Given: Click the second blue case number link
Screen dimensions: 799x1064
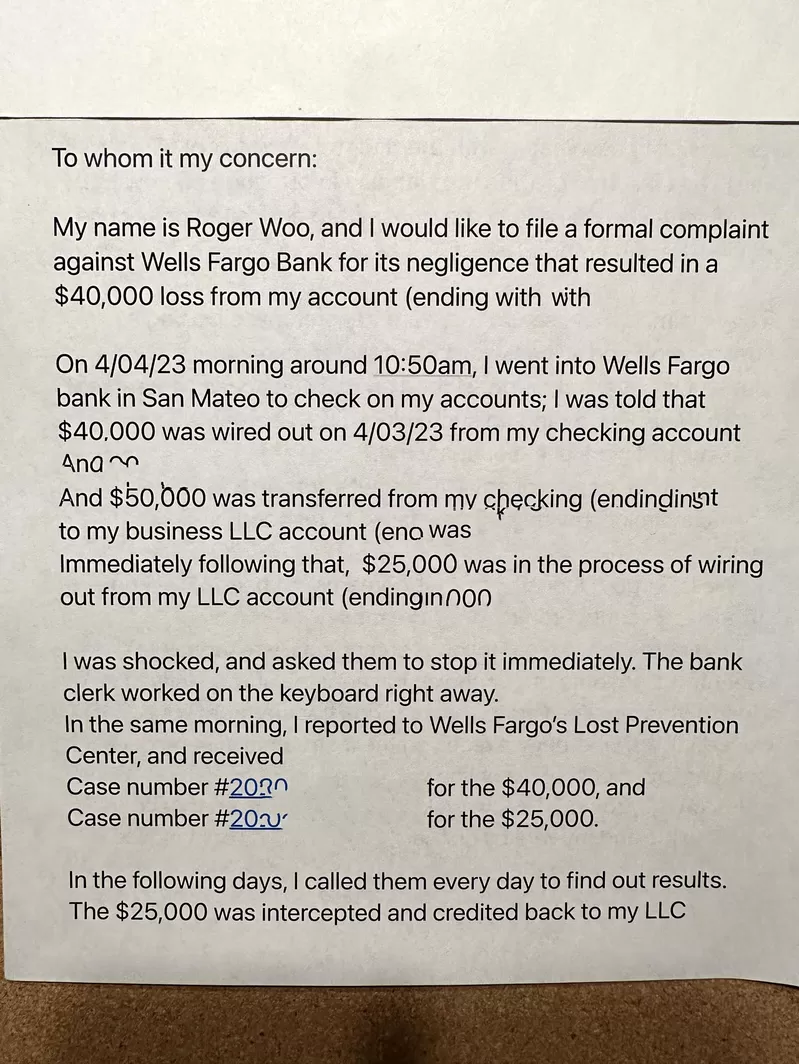Looking at the screenshot, I should tap(259, 818).
